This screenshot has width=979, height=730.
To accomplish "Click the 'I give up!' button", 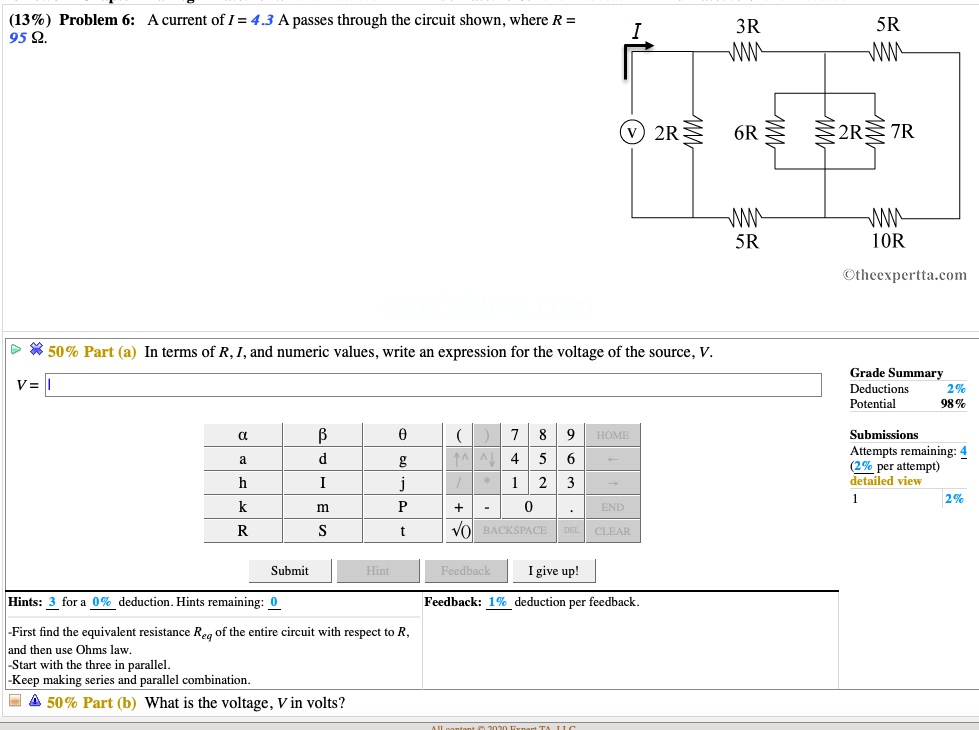I will pos(554,571).
